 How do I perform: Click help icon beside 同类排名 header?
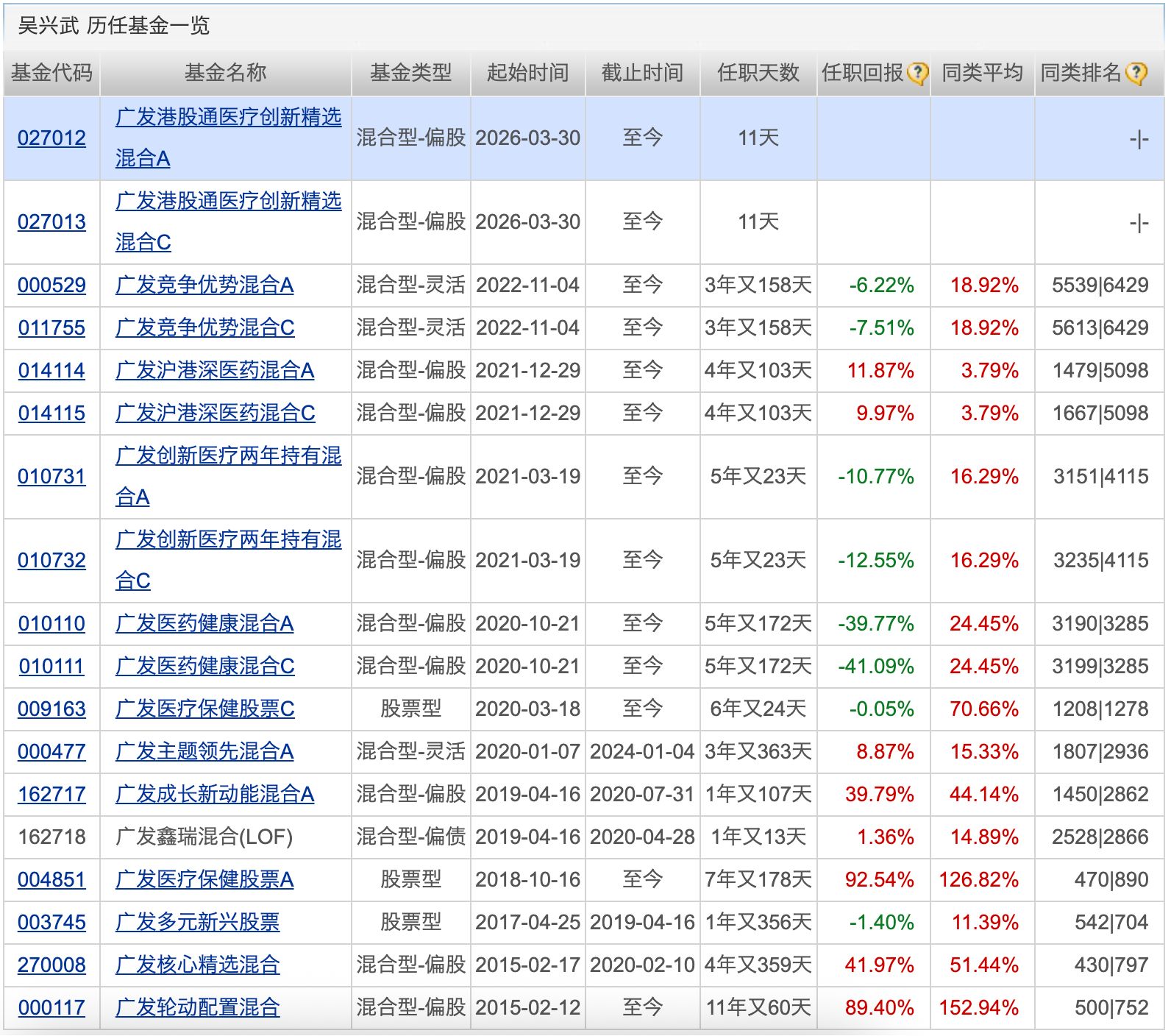pyautogui.click(x=1136, y=74)
